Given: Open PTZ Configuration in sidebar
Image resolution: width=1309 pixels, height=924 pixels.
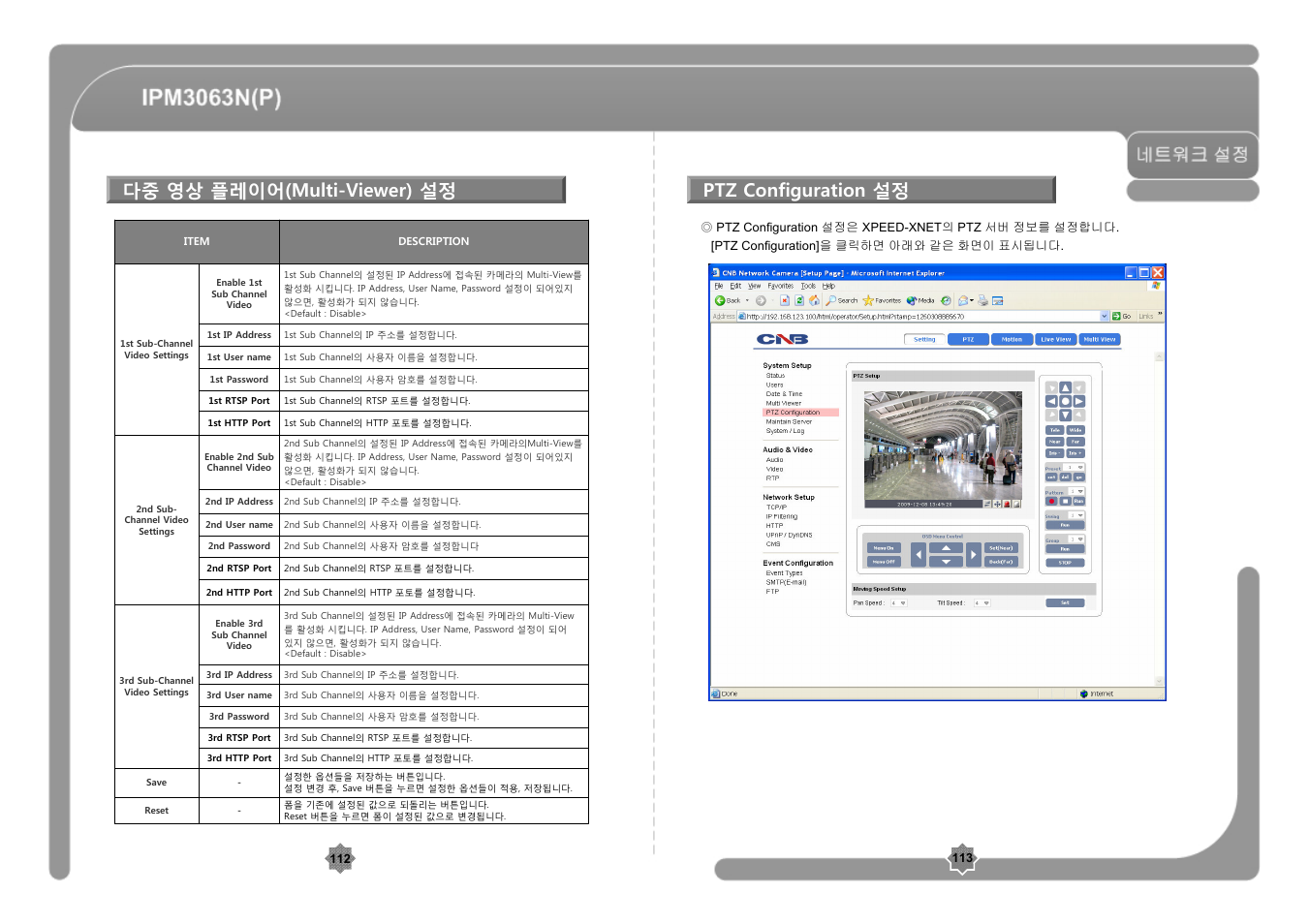Looking at the screenshot, I should (793, 413).
